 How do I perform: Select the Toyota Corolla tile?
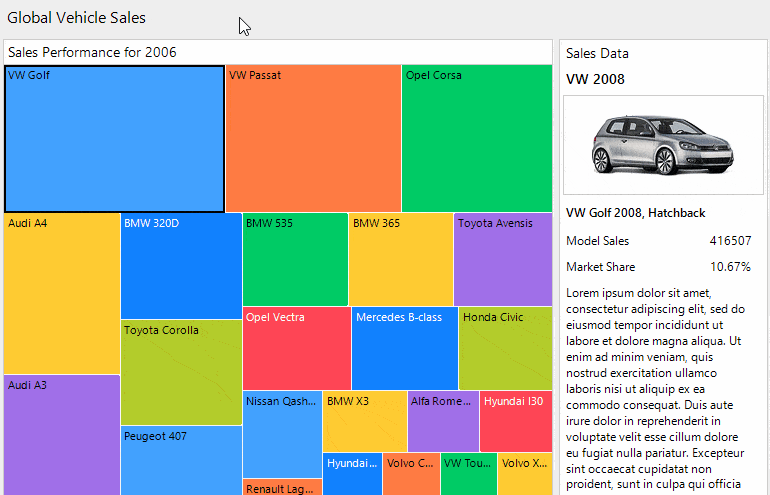(181, 373)
